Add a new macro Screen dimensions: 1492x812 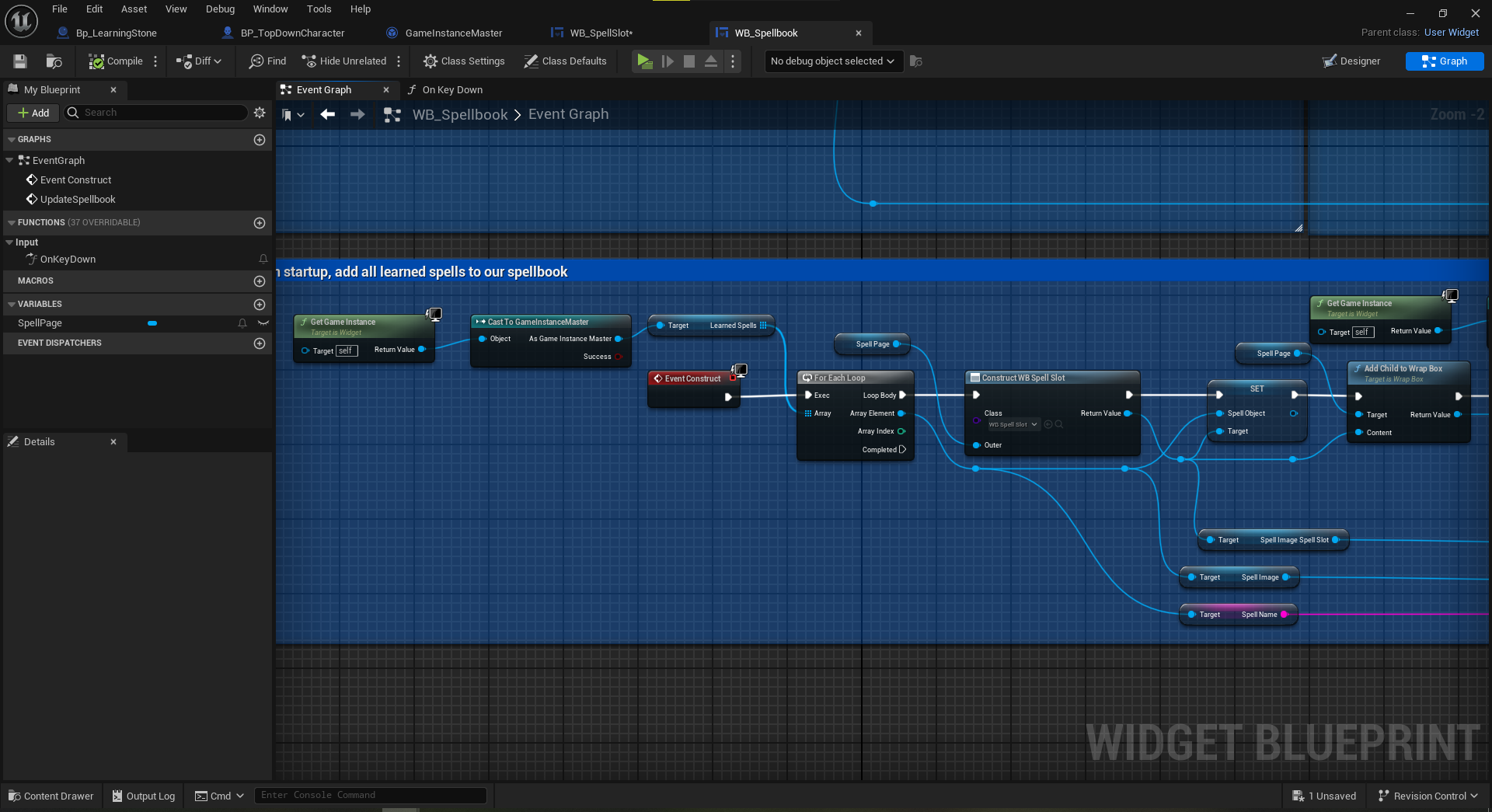(260, 281)
